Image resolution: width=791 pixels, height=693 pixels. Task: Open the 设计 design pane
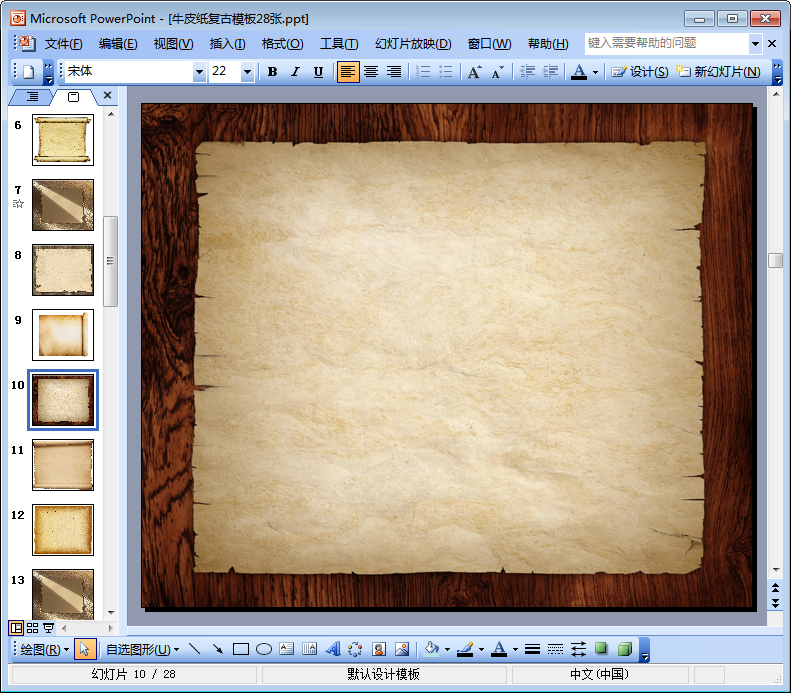tap(640, 72)
